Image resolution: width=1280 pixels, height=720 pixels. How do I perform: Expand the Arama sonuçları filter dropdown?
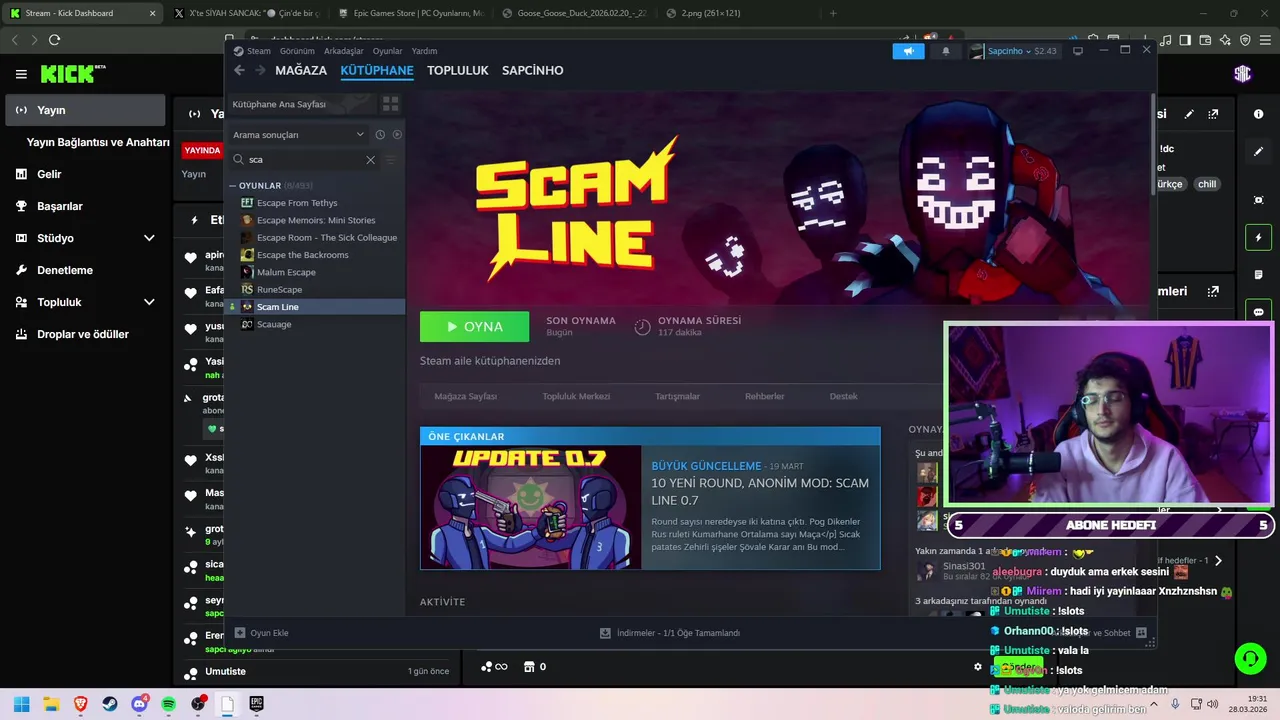click(x=298, y=135)
